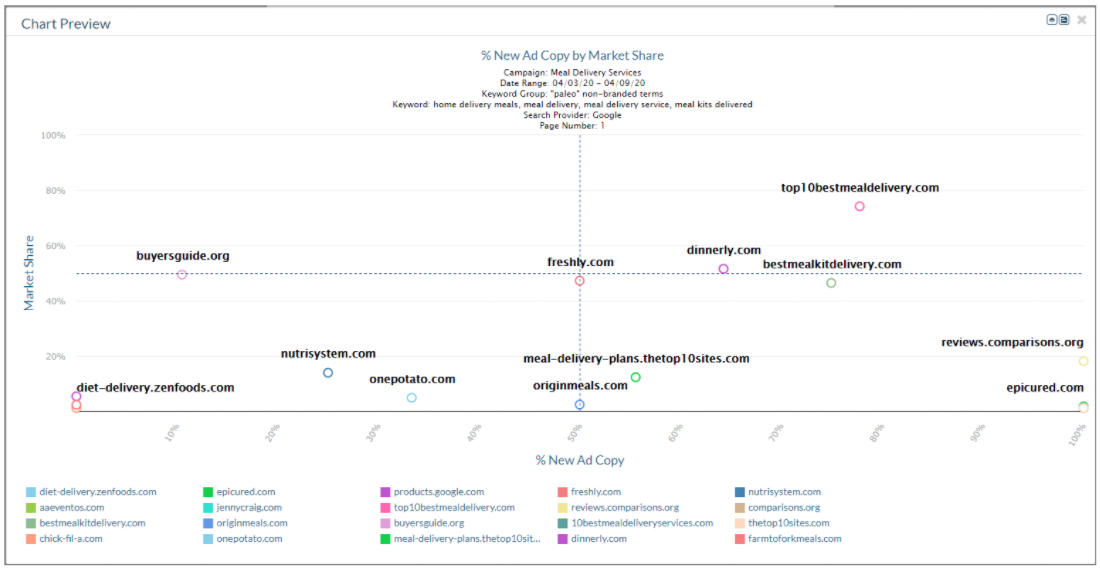
Task: Click the chart title '% New Ad Copy by Market Share'
Action: click(x=572, y=55)
